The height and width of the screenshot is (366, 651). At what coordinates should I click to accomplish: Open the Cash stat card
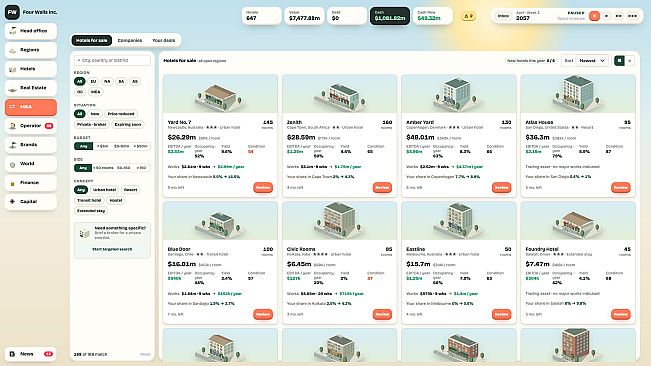389,16
